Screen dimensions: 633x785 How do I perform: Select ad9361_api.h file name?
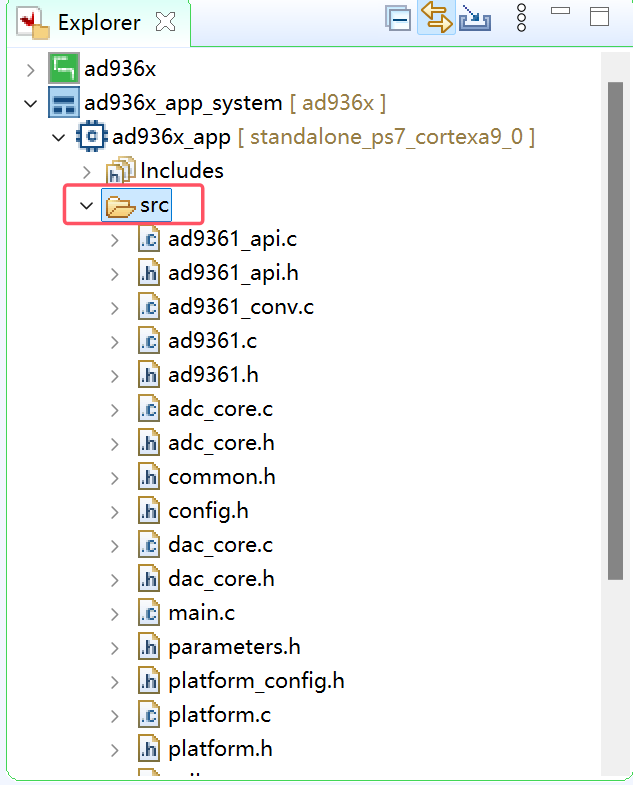pyautogui.click(x=233, y=274)
